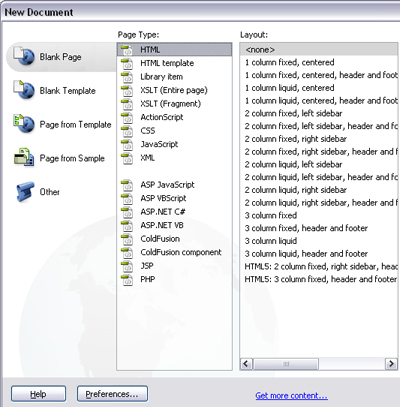Open the Other category icon

(25, 191)
